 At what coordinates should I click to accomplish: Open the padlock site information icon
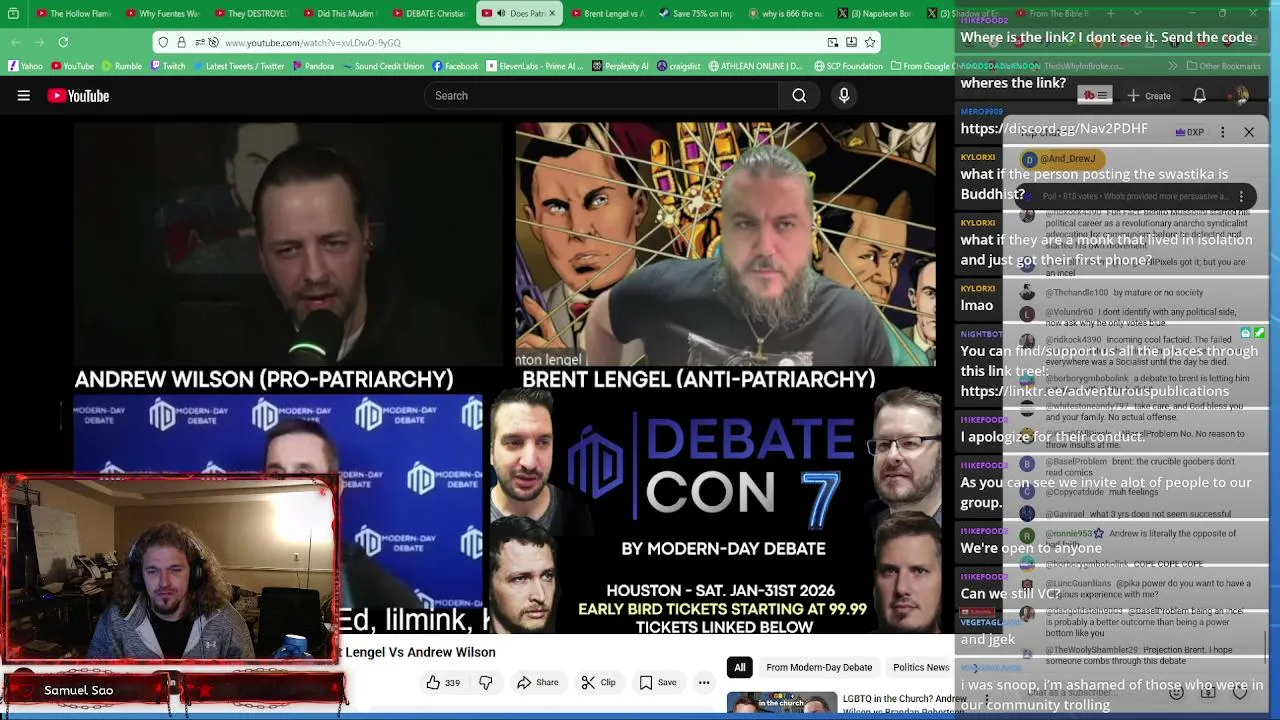click(181, 42)
